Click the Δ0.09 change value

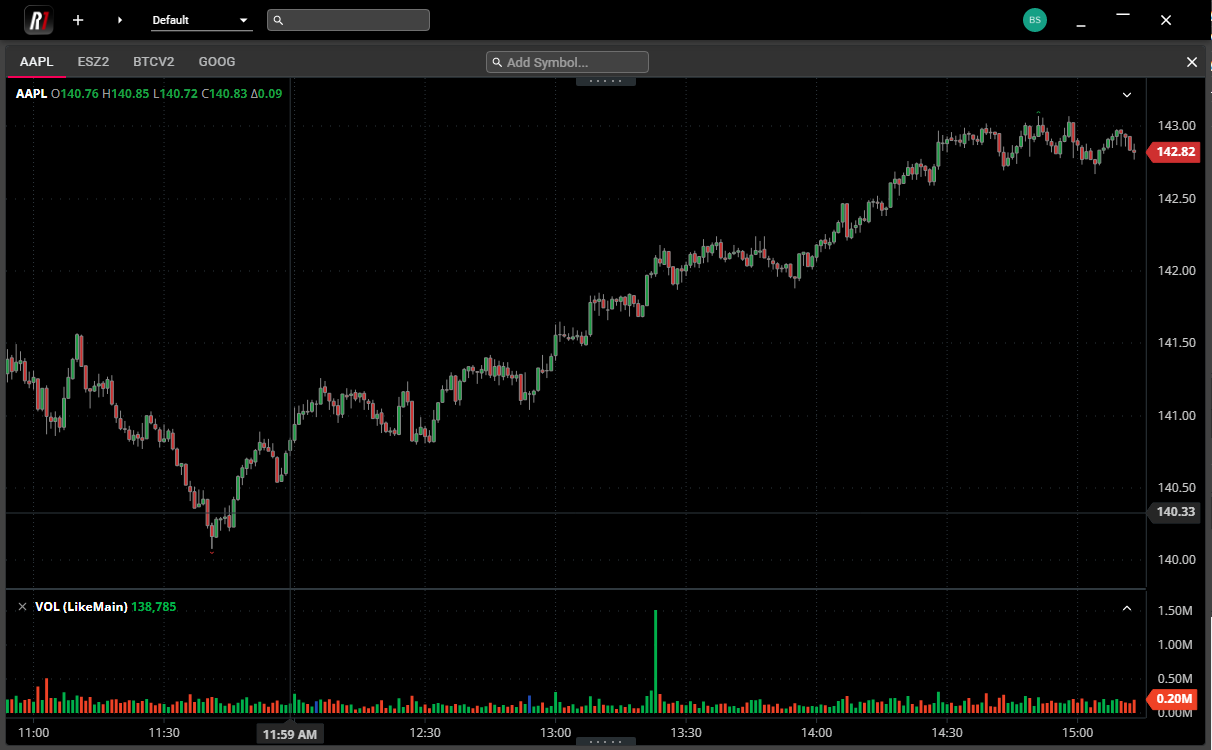pos(266,94)
